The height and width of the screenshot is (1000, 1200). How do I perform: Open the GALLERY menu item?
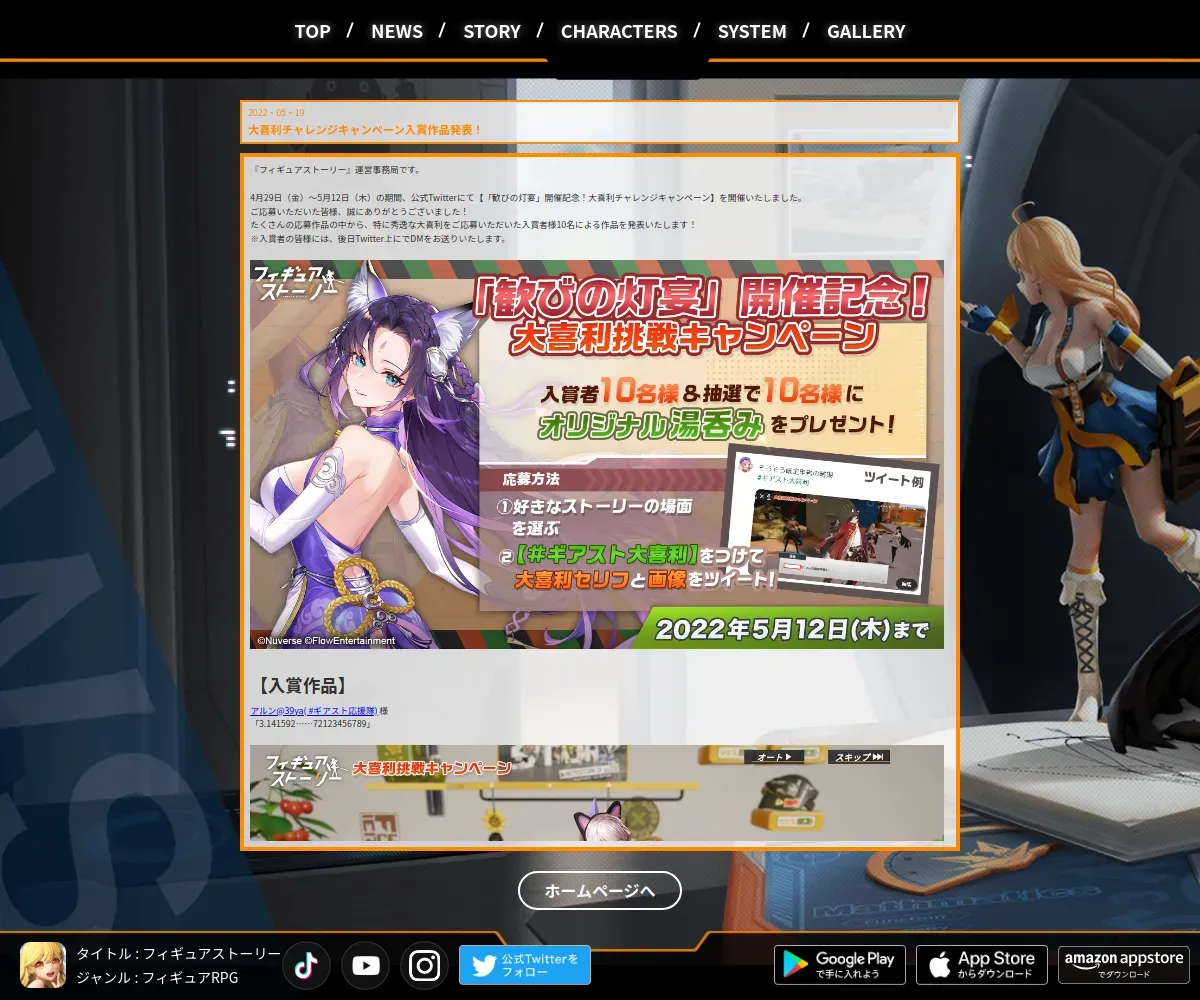click(x=866, y=31)
